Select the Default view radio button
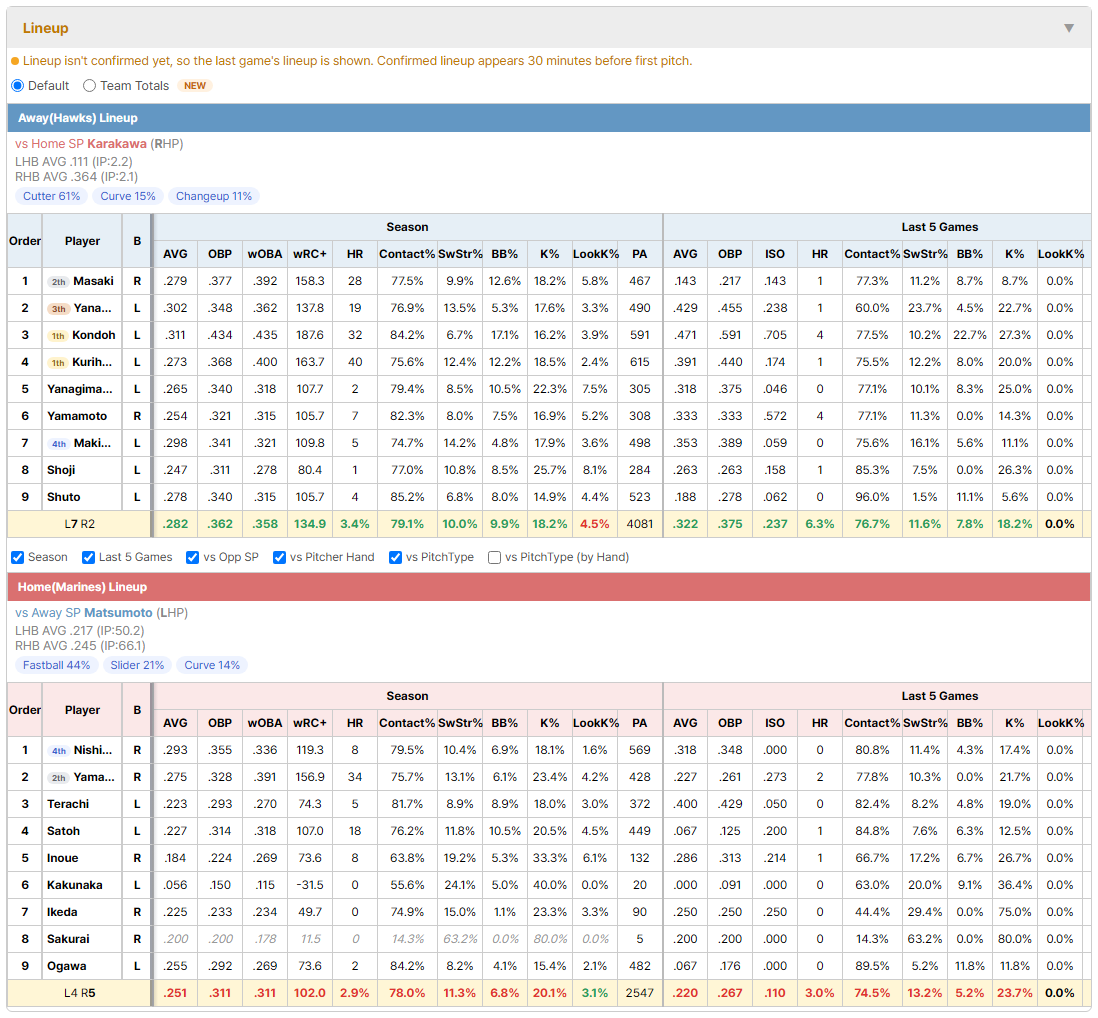The width and height of the screenshot is (1098, 1018). (18, 85)
